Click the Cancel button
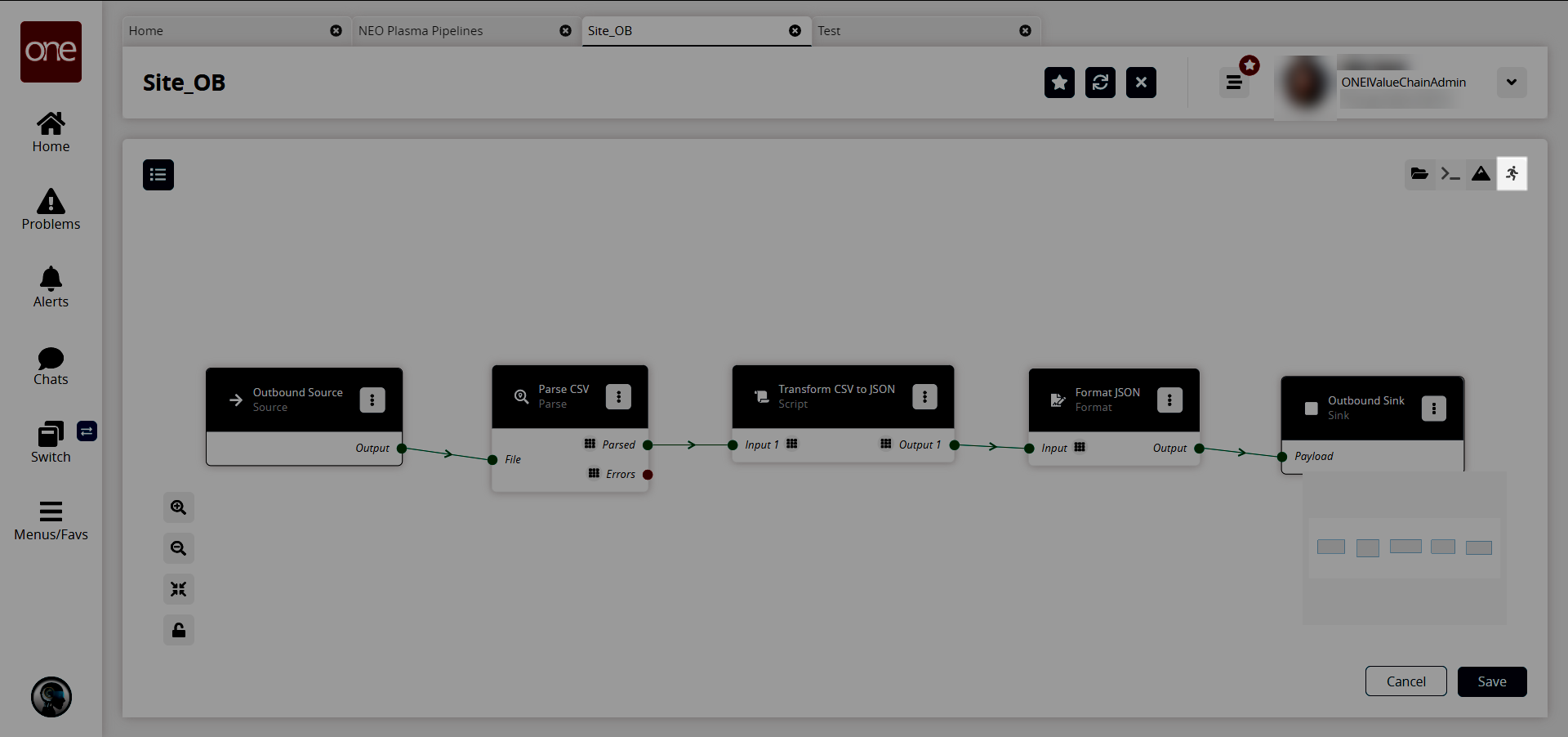Screen dimensions: 1568x737 click(x=1406, y=681)
